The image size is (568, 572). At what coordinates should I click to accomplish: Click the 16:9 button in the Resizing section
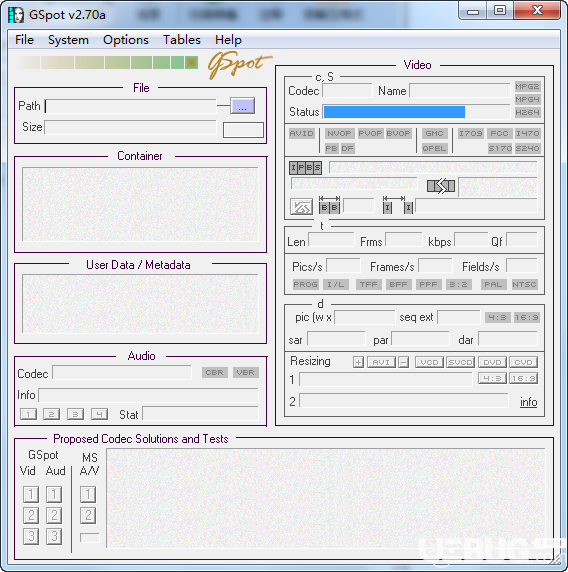click(523, 379)
